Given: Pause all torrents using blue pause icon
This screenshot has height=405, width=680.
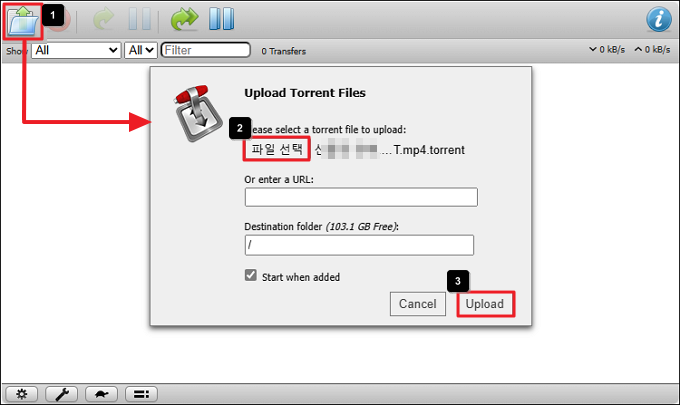Looking at the screenshot, I should coord(221,19).
